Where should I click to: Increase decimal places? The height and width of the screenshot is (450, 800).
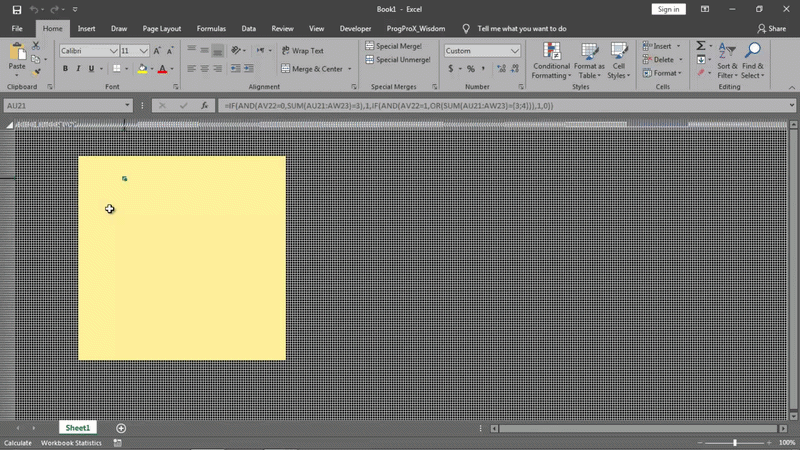(x=502, y=68)
